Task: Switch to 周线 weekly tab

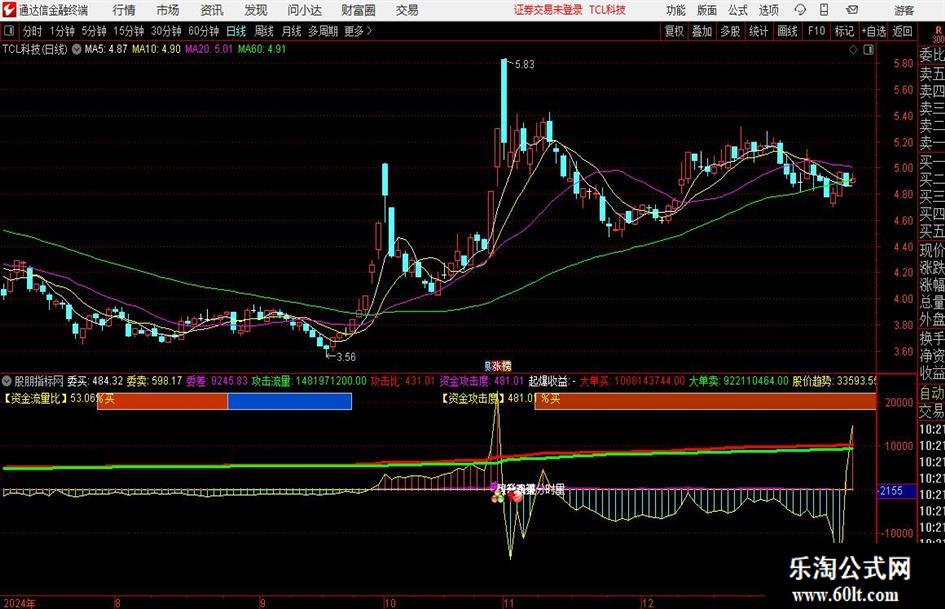Action: [x=263, y=31]
